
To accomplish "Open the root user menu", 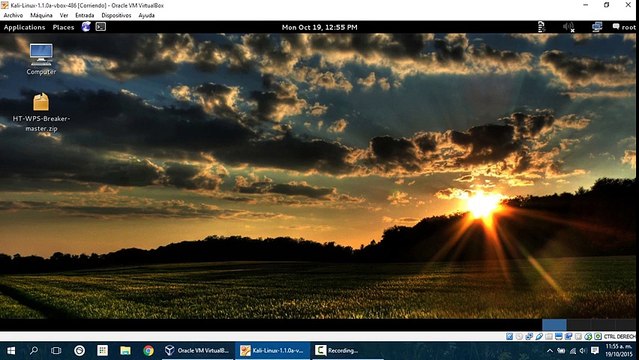I will (624, 27).
